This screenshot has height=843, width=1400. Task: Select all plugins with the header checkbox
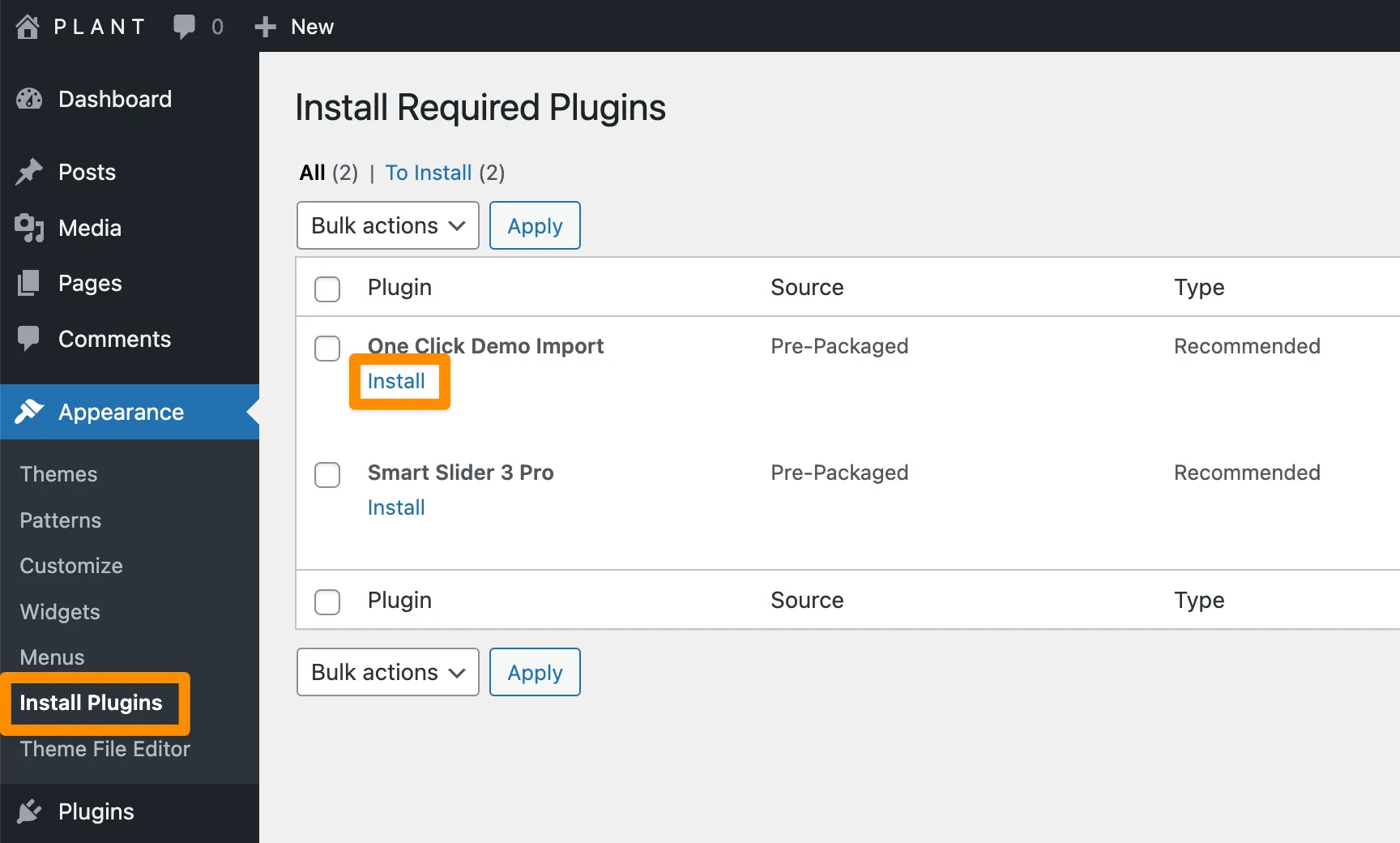click(x=327, y=289)
